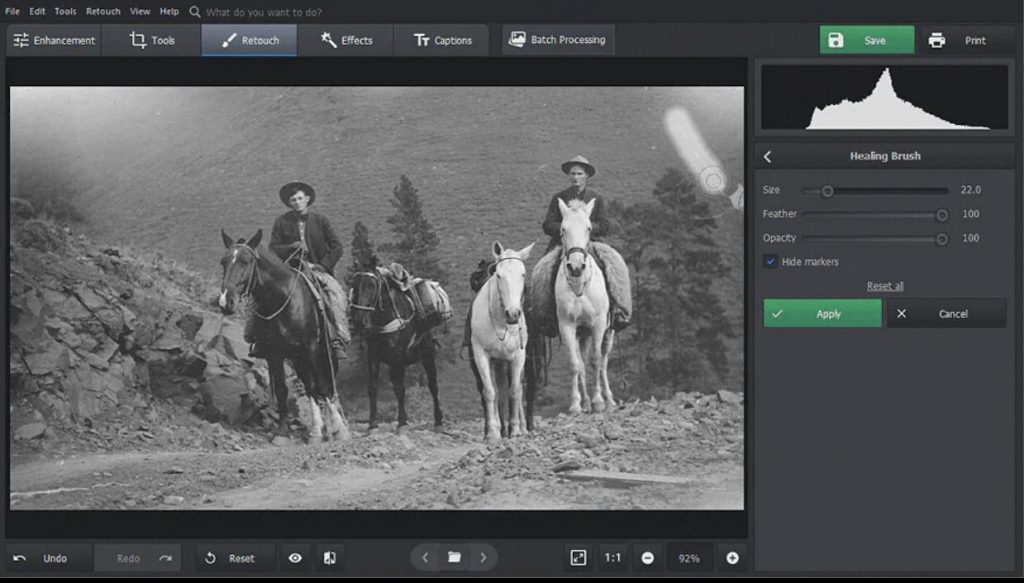Viewport: 1024px width, 583px height.
Task: Zoom in with the plus icon
Action: click(x=732, y=558)
